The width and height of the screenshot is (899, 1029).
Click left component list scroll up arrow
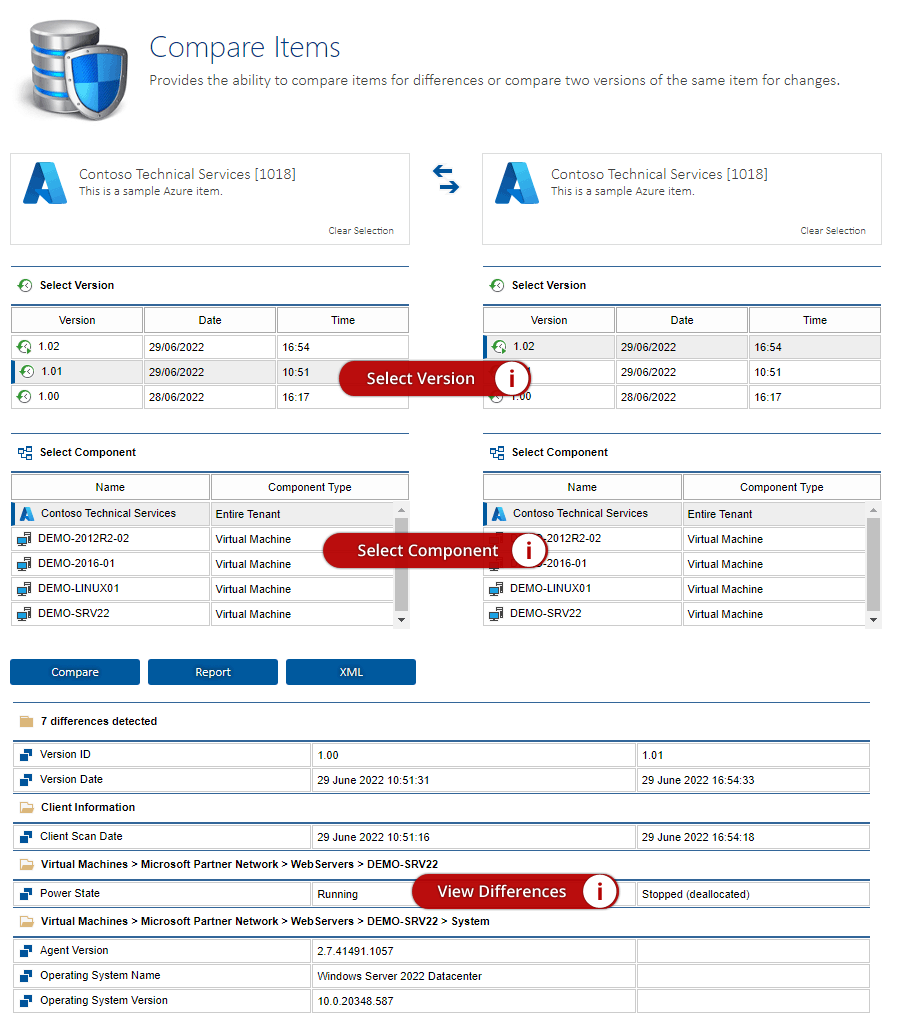pyautogui.click(x=402, y=510)
